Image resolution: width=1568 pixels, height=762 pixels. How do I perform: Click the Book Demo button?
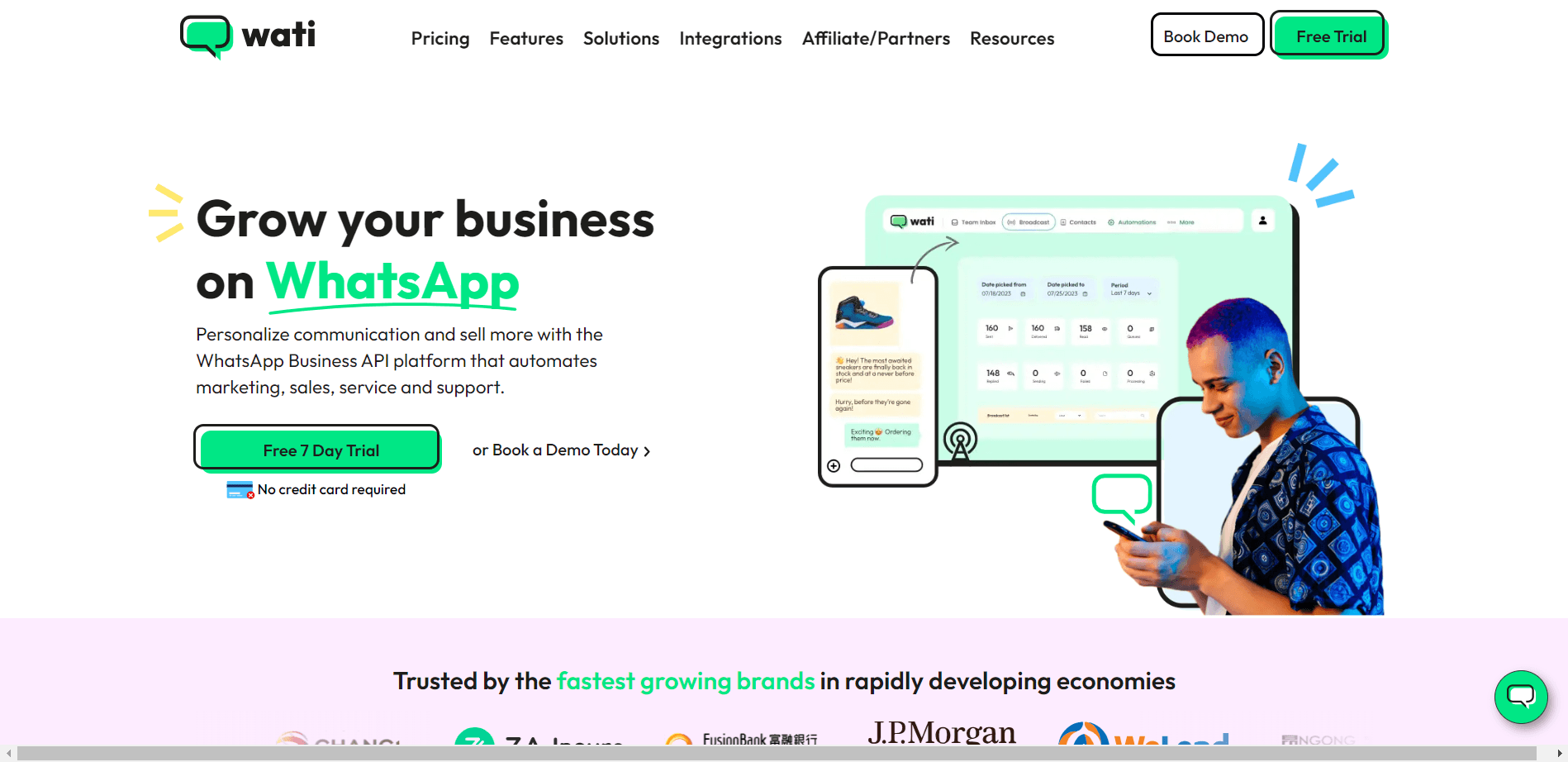pos(1207,35)
